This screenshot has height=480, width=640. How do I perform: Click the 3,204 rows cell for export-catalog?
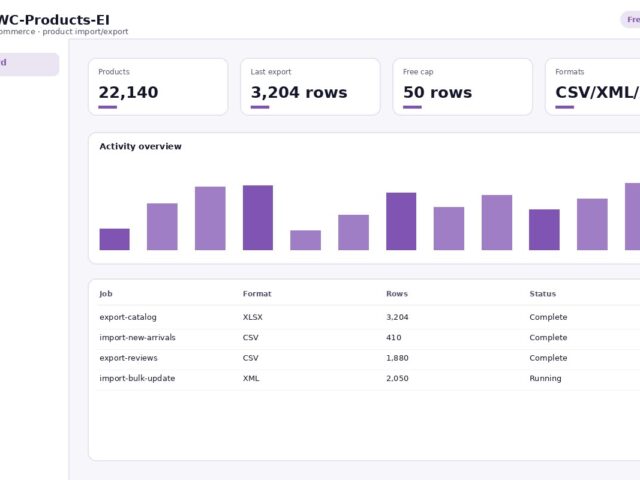pos(397,317)
